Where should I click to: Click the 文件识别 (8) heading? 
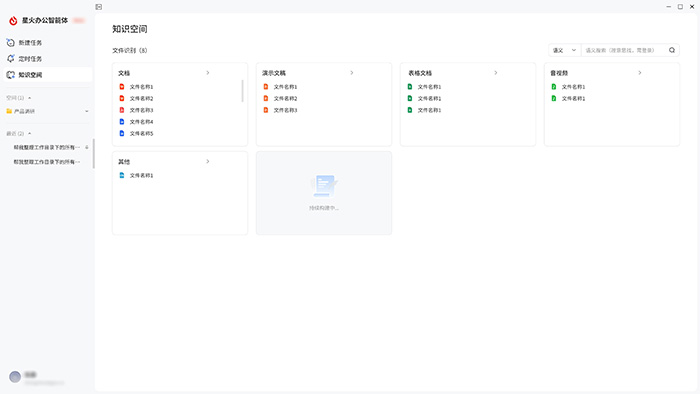[x=129, y=50]
